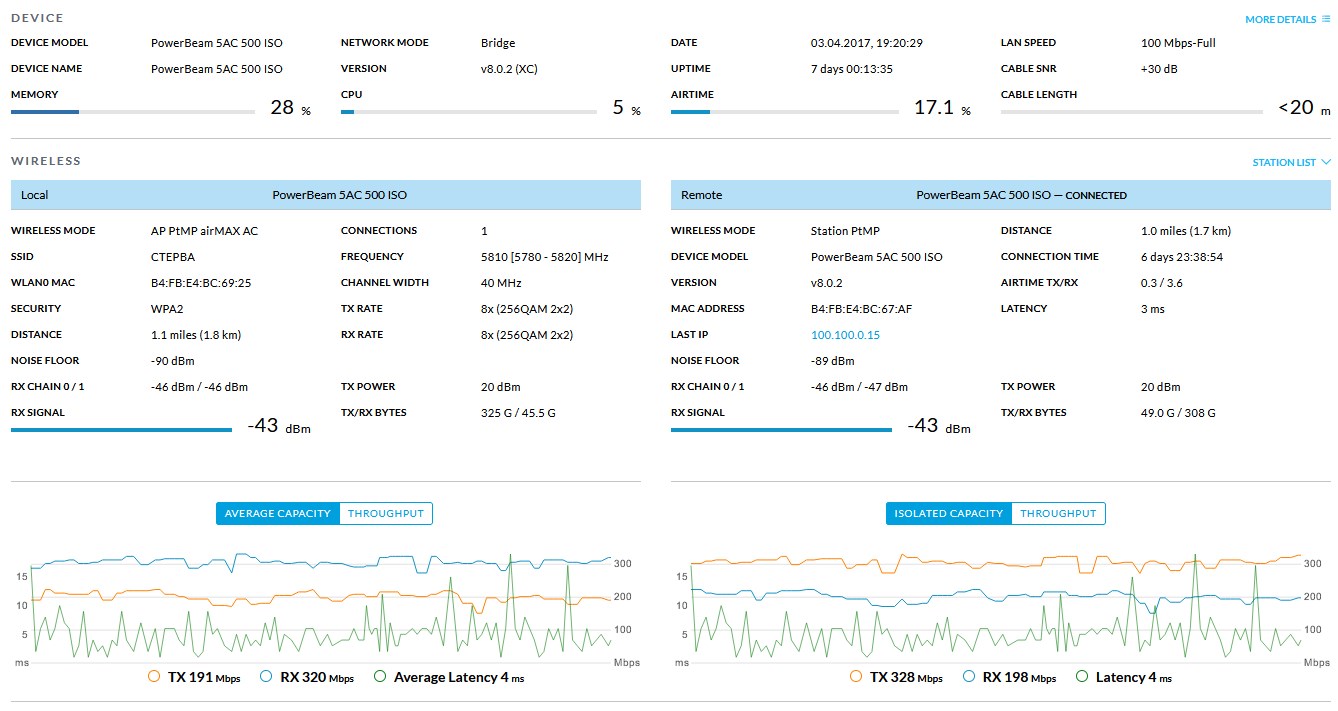Viewport: 1338px width, 711px height.
Task: Click the connection time 6 days 23:38:54
Action: click(x=1182, y=257)
